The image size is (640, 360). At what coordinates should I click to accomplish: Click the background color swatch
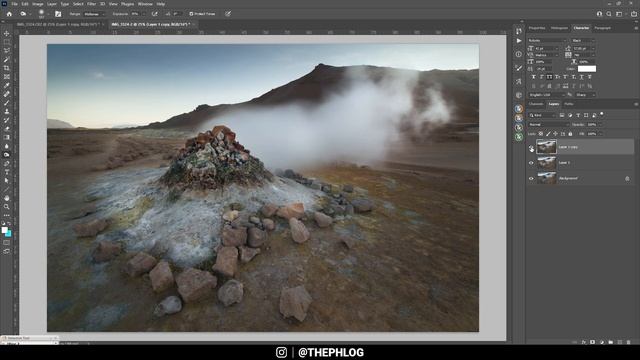coord(9,233)
